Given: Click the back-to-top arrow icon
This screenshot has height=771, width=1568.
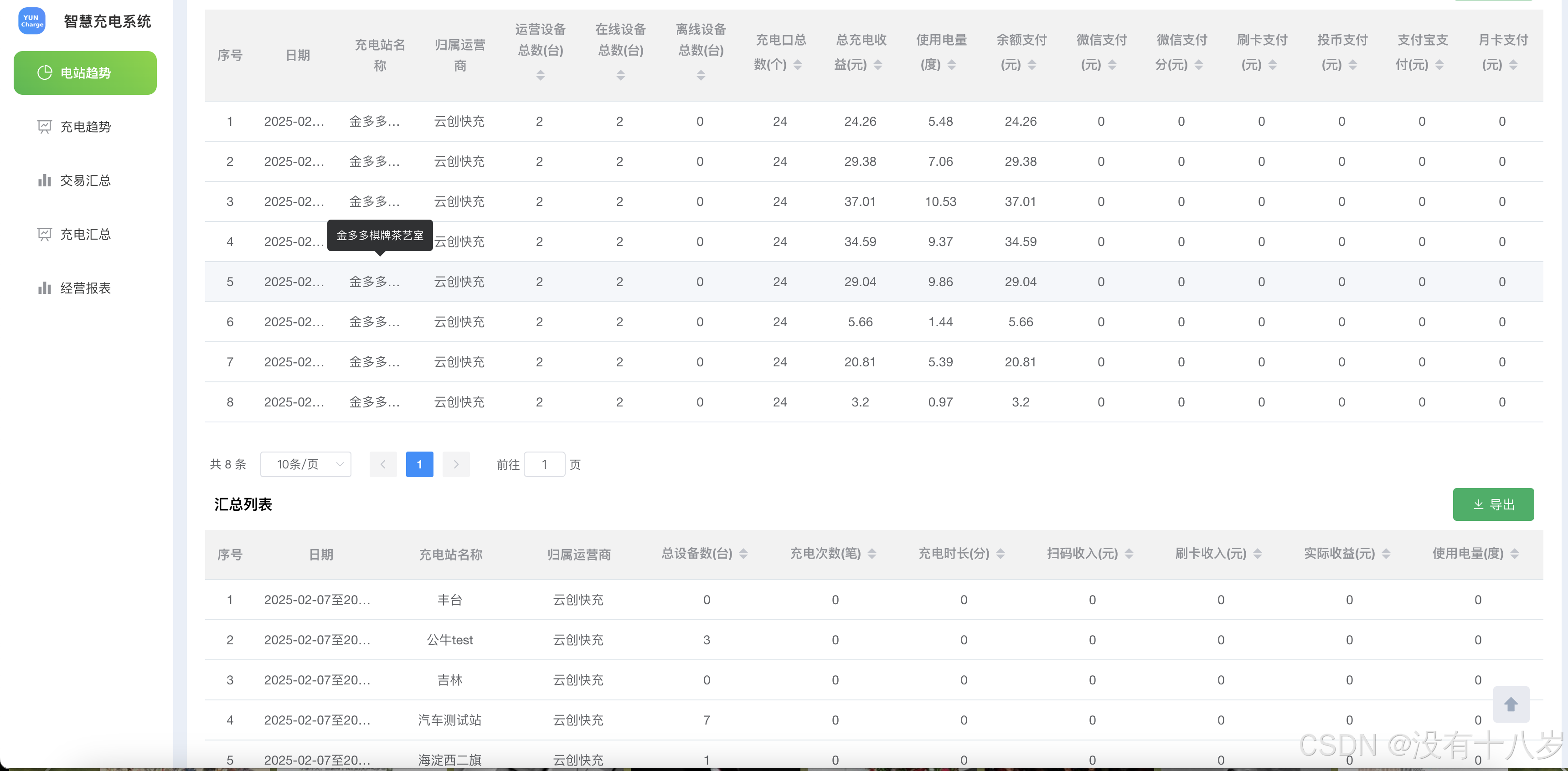Looking at the screenshot, I should pyautogui.click(x=1510, y=704).
